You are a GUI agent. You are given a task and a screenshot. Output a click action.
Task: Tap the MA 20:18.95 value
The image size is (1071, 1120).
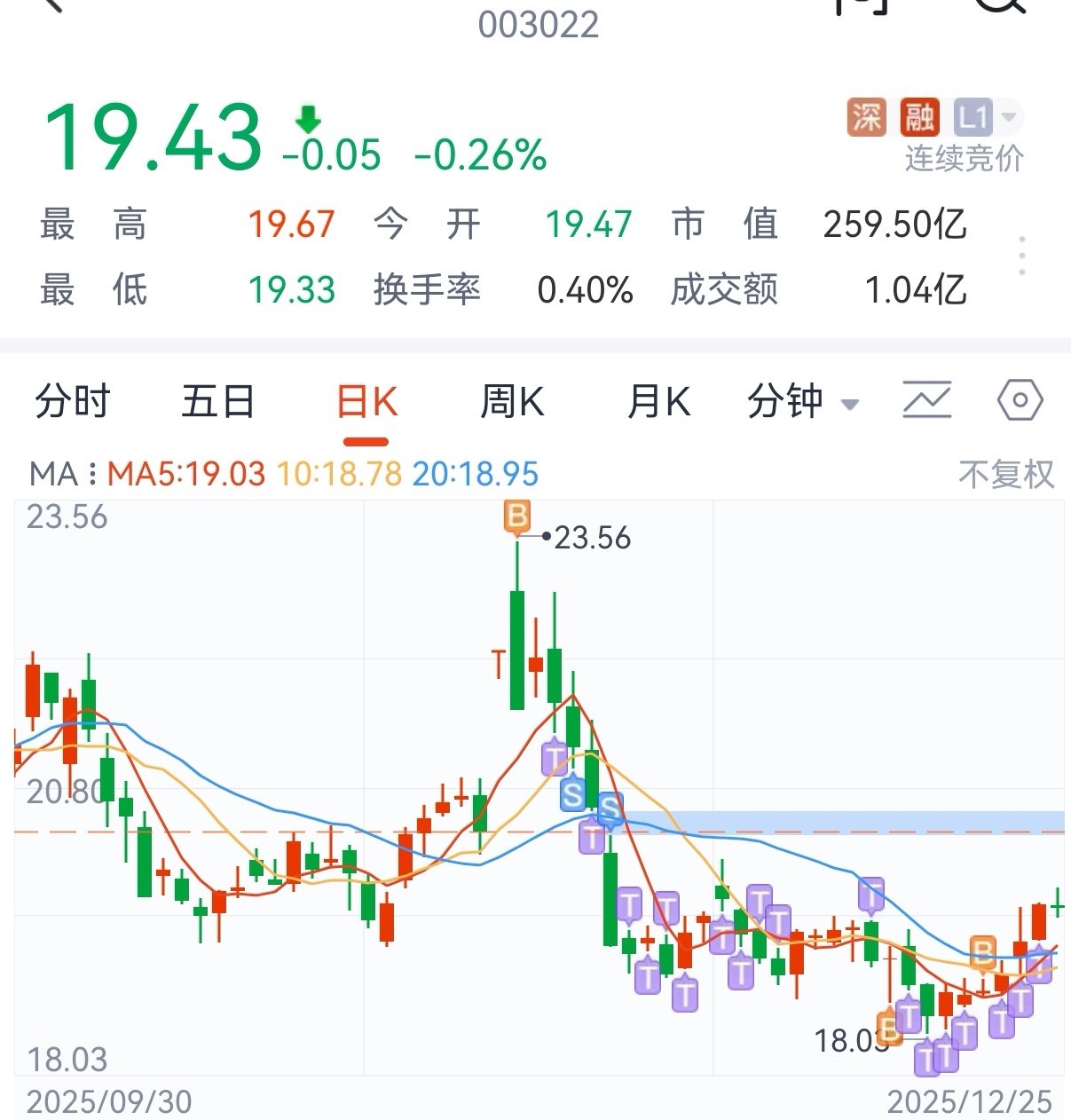tap(476, 474)
